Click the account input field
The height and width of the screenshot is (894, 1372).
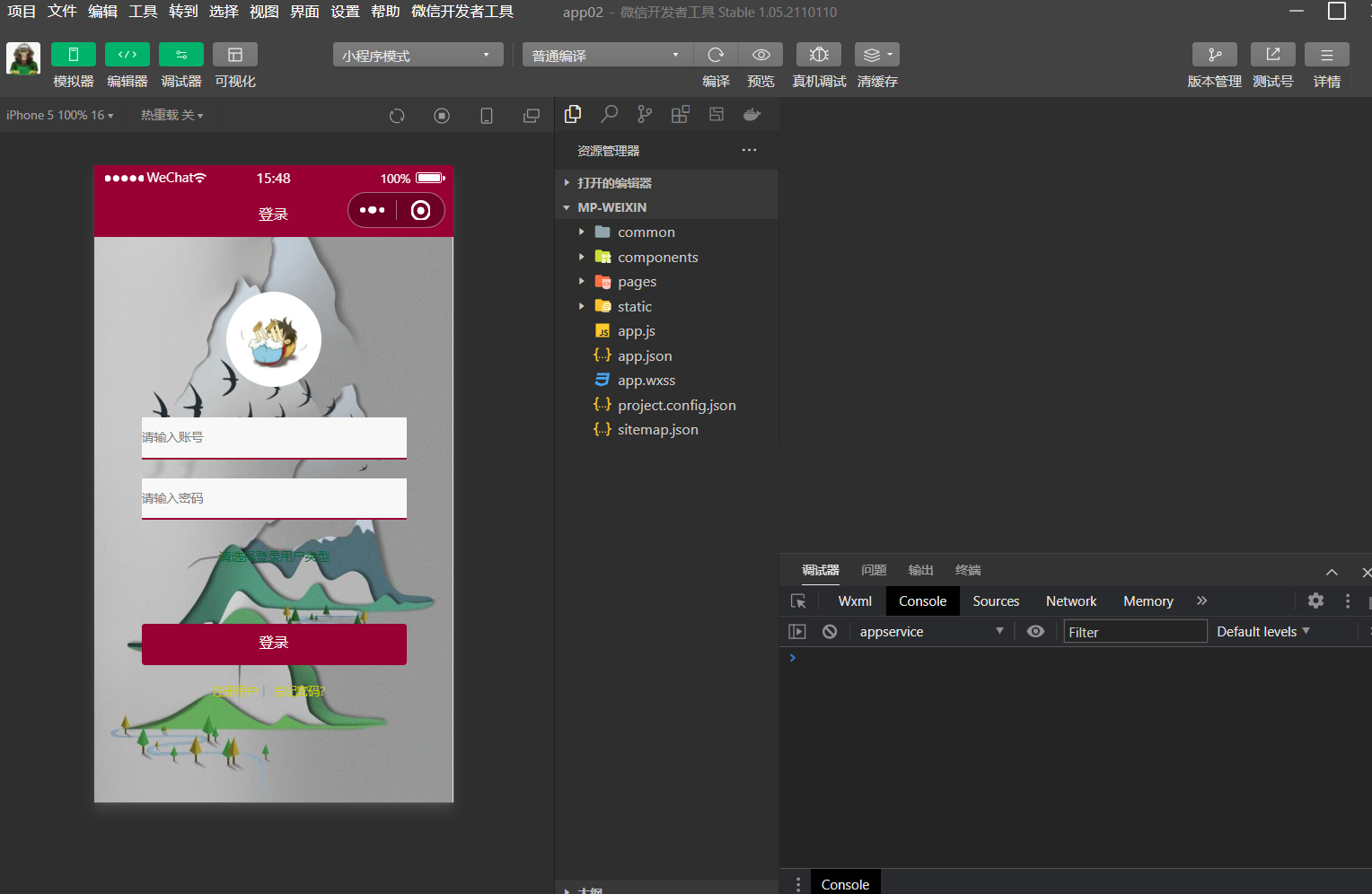(274, 437)
